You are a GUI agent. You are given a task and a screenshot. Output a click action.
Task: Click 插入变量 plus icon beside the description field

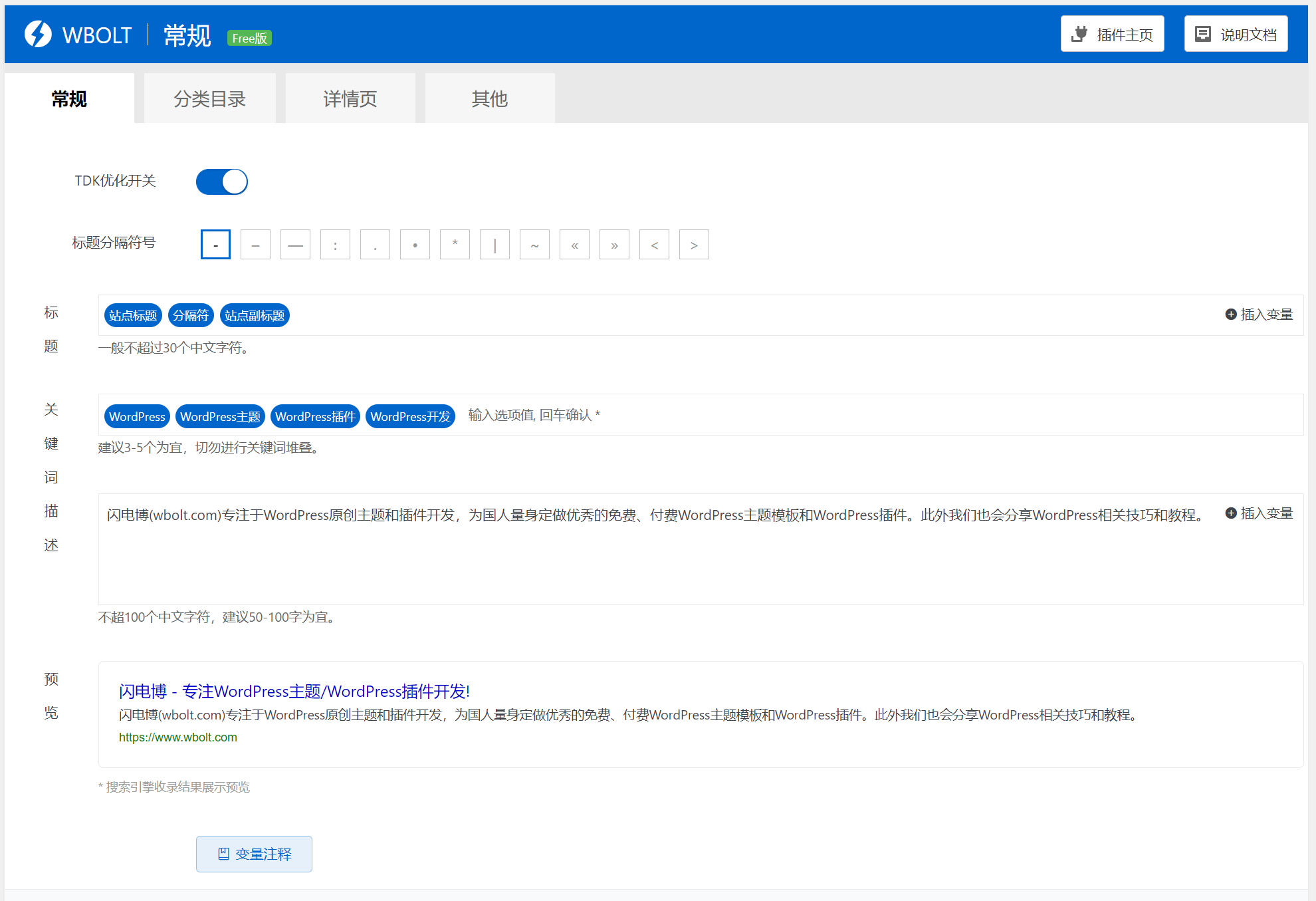pos(1230,513)
